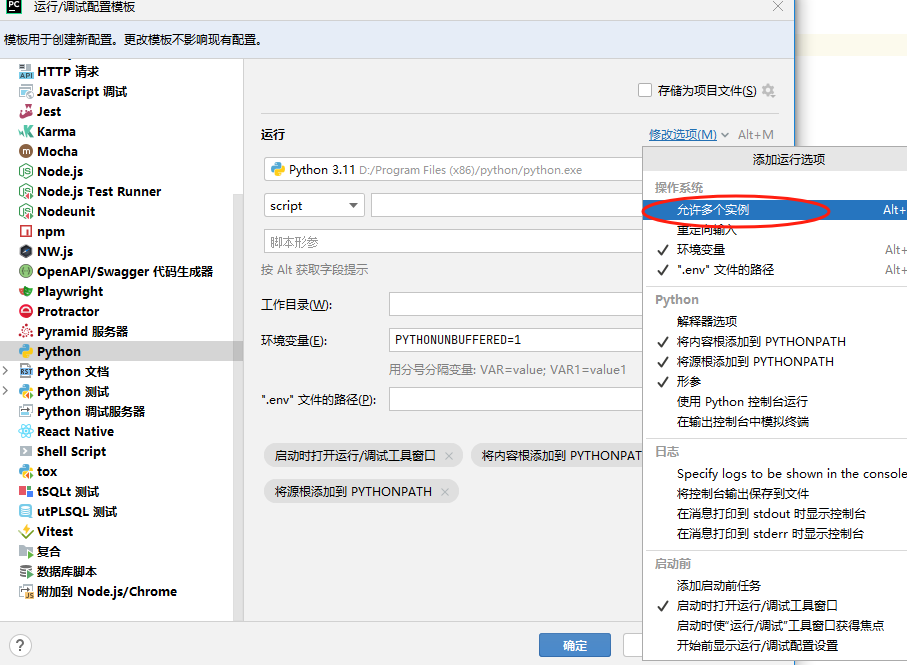Open the script type dropdown
Screen dimensions: 907x665
click(314, 205)
